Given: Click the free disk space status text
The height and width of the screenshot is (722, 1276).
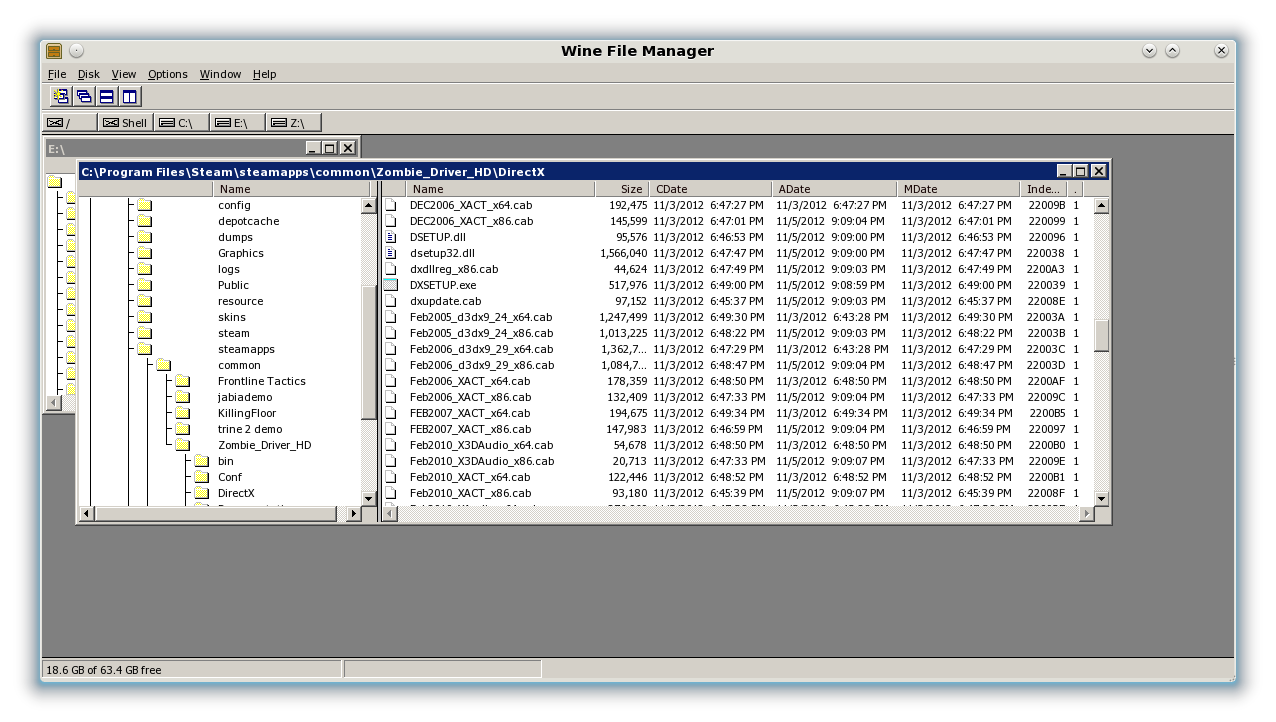Looking at the screenshot, I should point(104,670).
